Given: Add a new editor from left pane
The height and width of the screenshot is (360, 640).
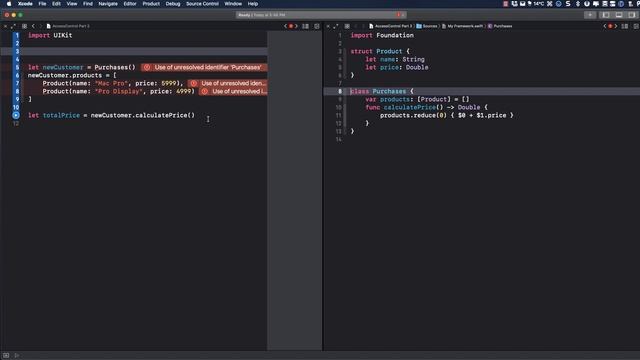Looking at the screenshot, I should (x=317, y=26).
